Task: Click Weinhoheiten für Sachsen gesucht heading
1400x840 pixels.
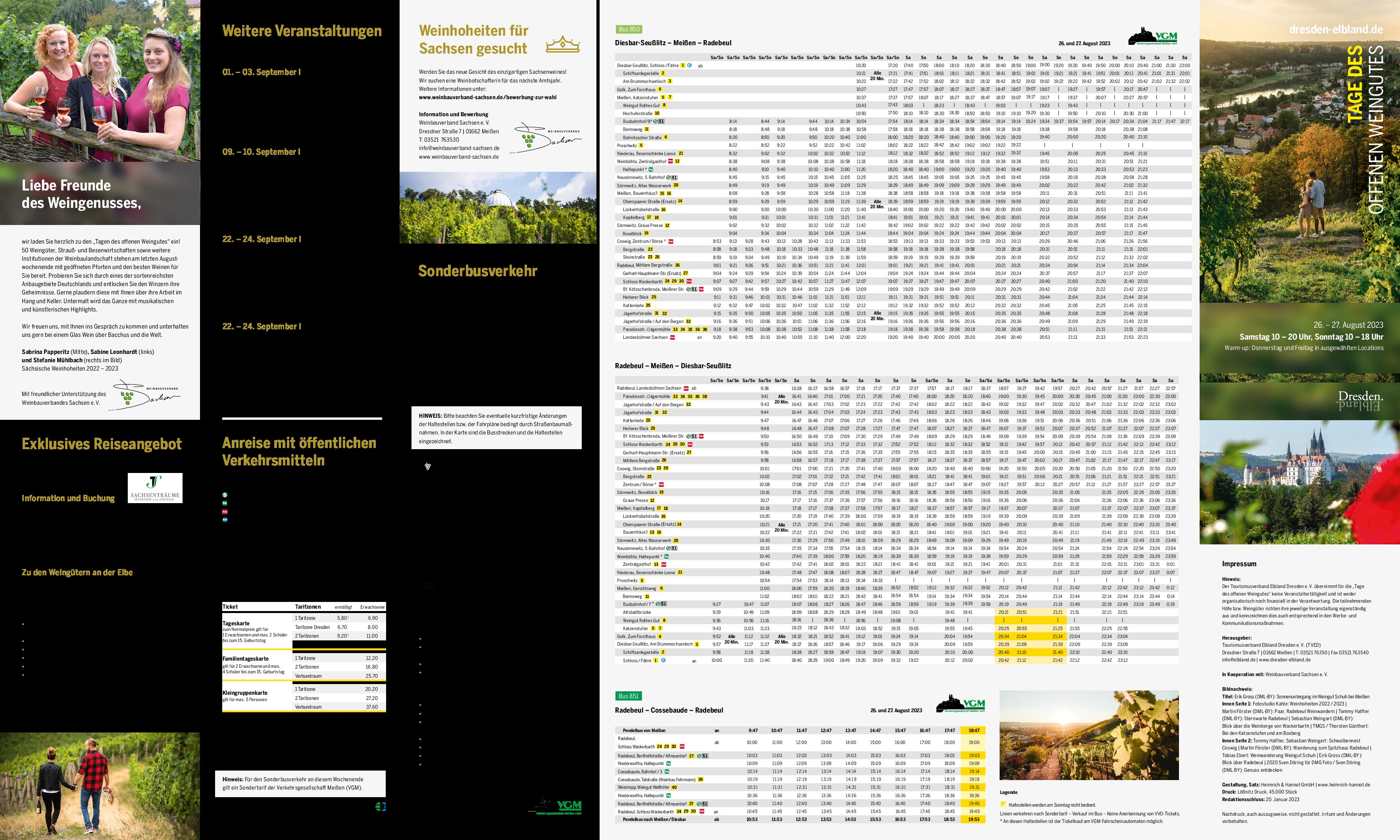Action: (x=473, y=40)
